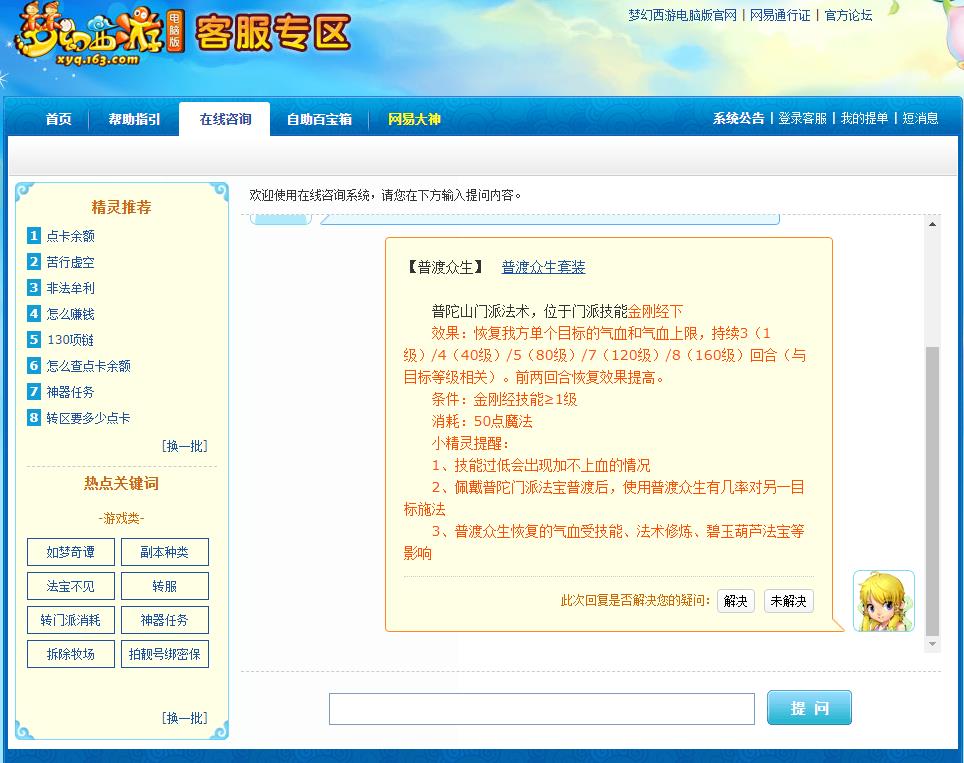Click the 解决 feedback button
The height and width of the screenshot is (763, 964).
tap(735, 601)
